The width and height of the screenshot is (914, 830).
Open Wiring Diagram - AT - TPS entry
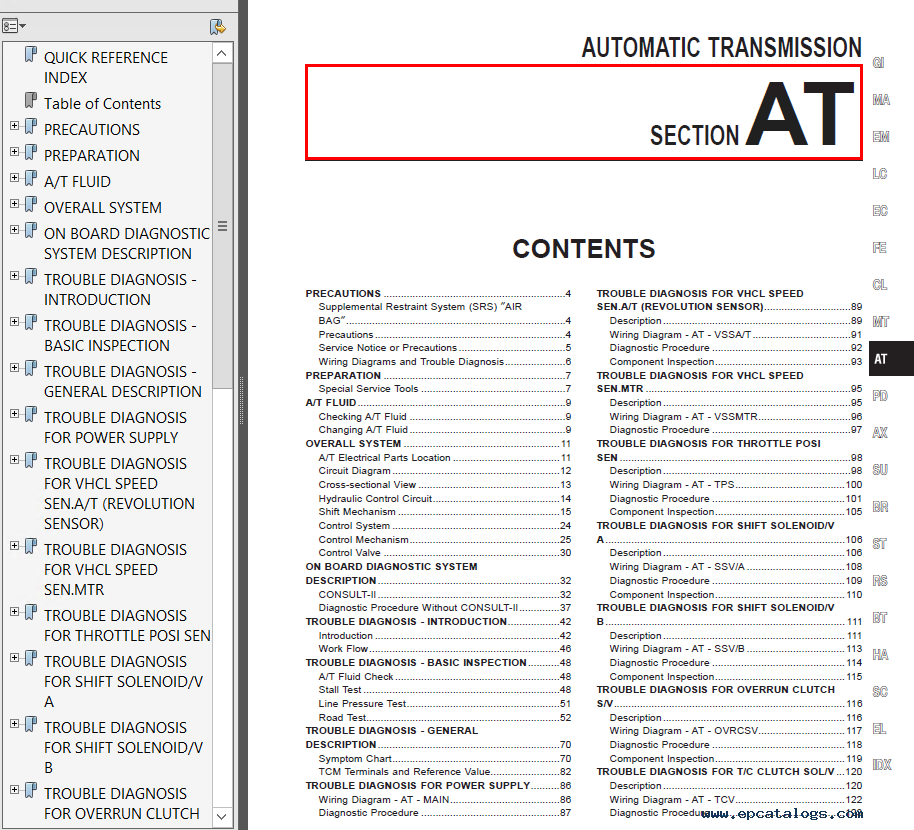pos(736,484)
